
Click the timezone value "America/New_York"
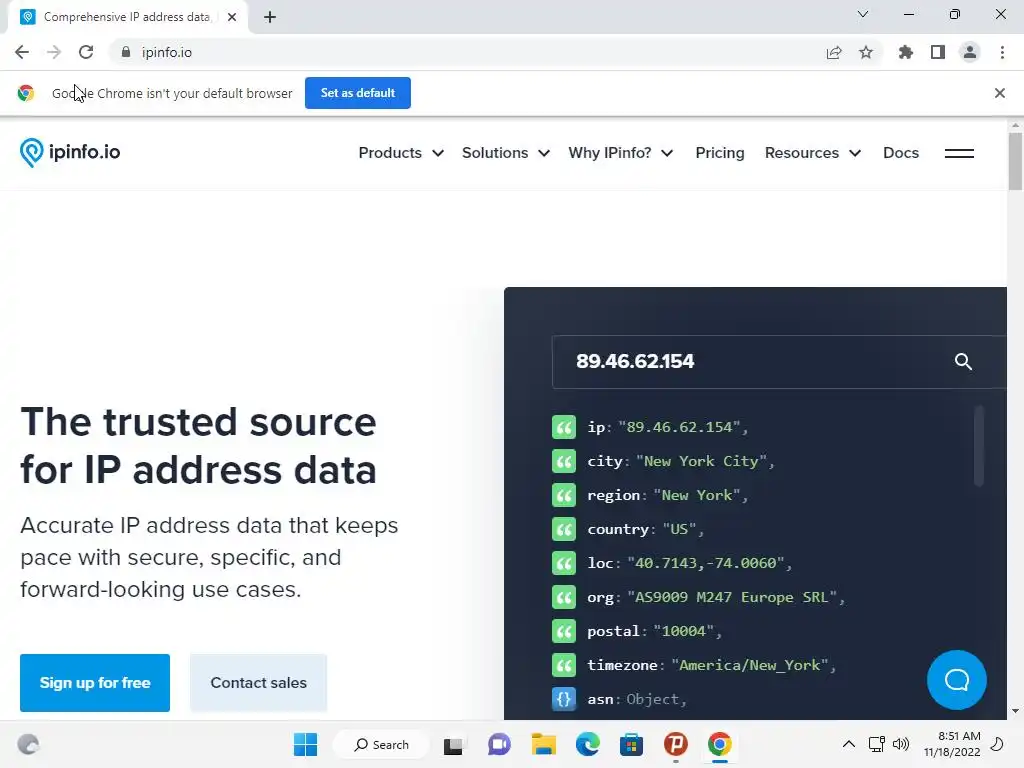coord(750,665)
